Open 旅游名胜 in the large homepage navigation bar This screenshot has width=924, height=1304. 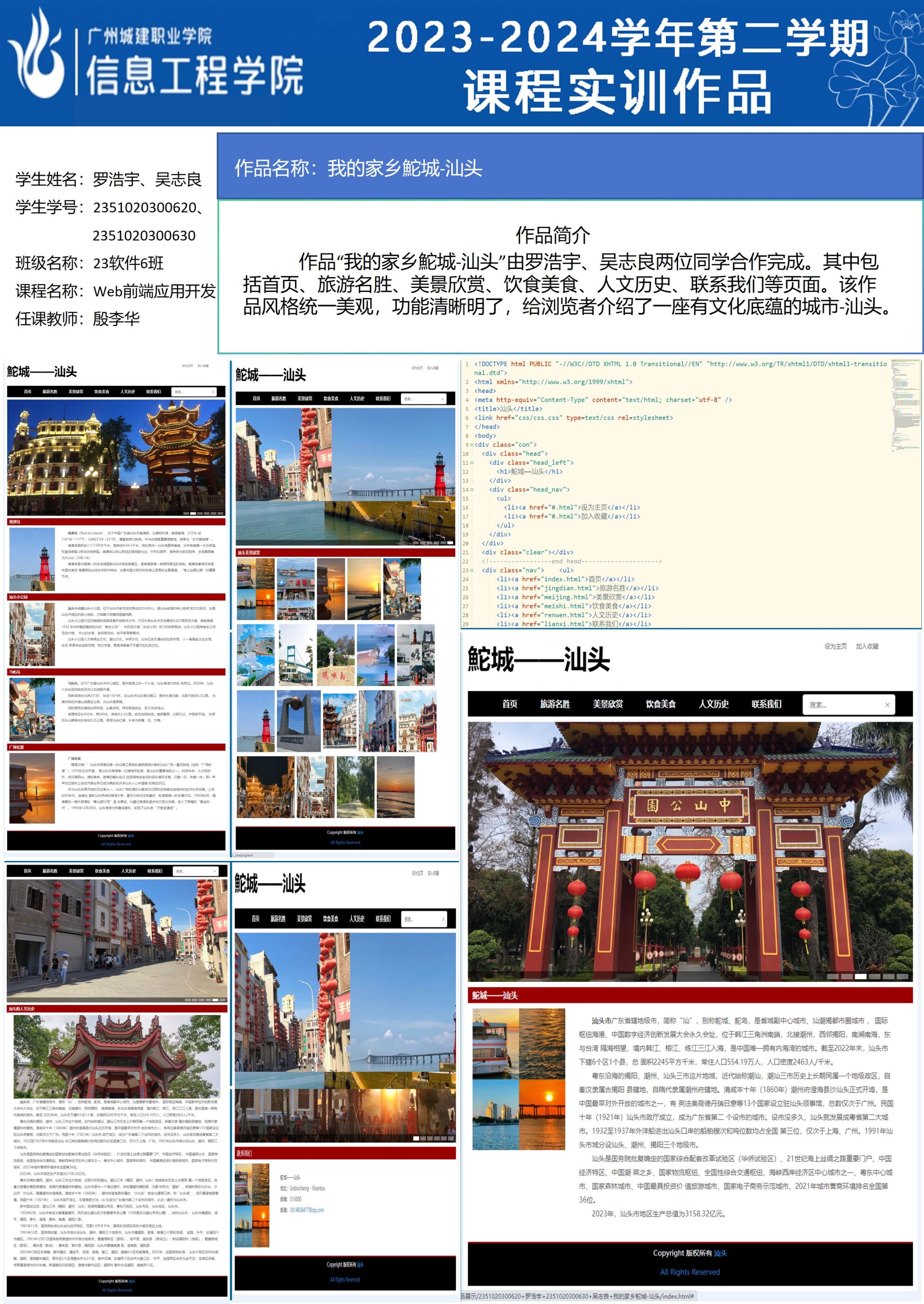click(555, 704)
